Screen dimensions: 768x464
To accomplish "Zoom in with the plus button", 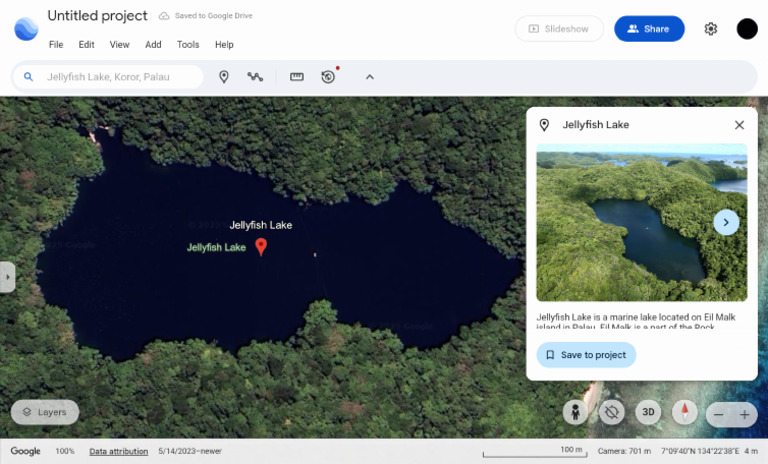I will point(744,415).
